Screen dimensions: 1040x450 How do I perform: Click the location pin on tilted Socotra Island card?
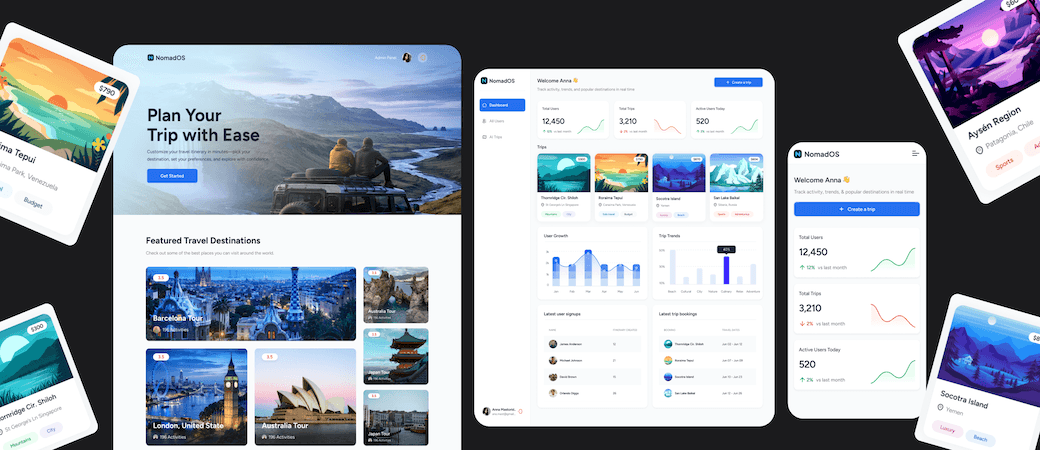coord(940,407)
